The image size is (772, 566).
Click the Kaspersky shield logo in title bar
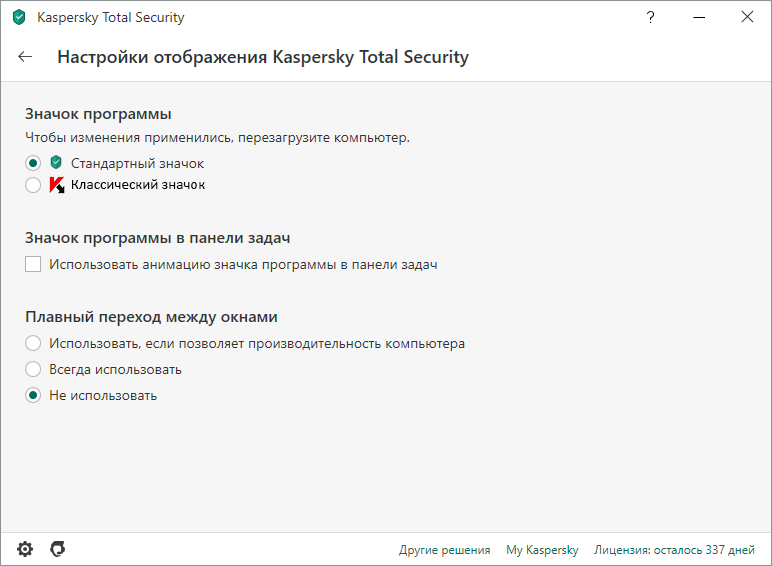[x=19, y=18]
